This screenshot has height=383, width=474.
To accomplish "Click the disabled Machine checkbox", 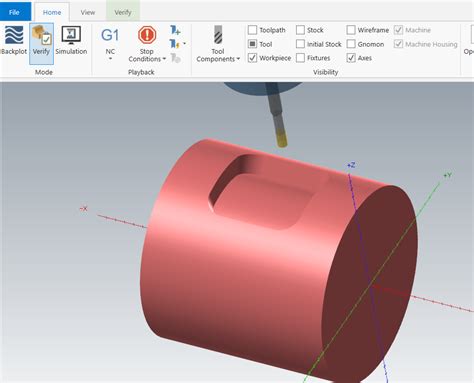I will pyautogui.click(x=398, y=30).
